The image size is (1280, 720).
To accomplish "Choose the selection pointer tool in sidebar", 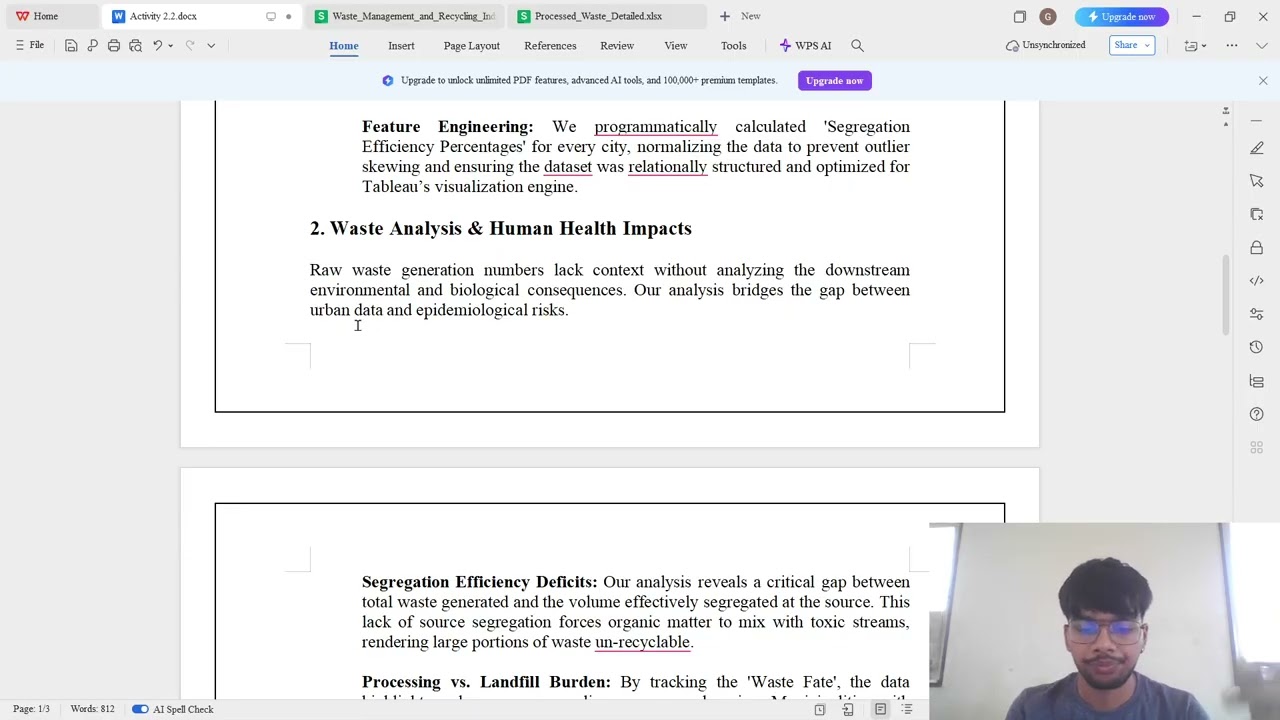I will tap(1257, 181).
